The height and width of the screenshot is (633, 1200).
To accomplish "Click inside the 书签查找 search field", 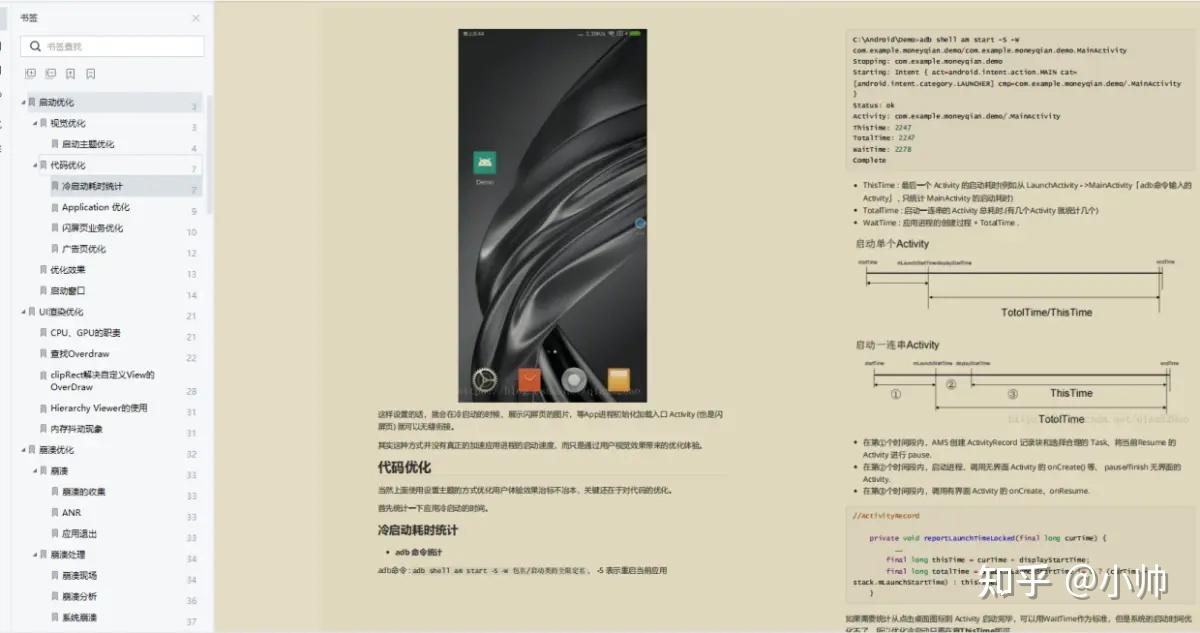I will click(110, 46).
